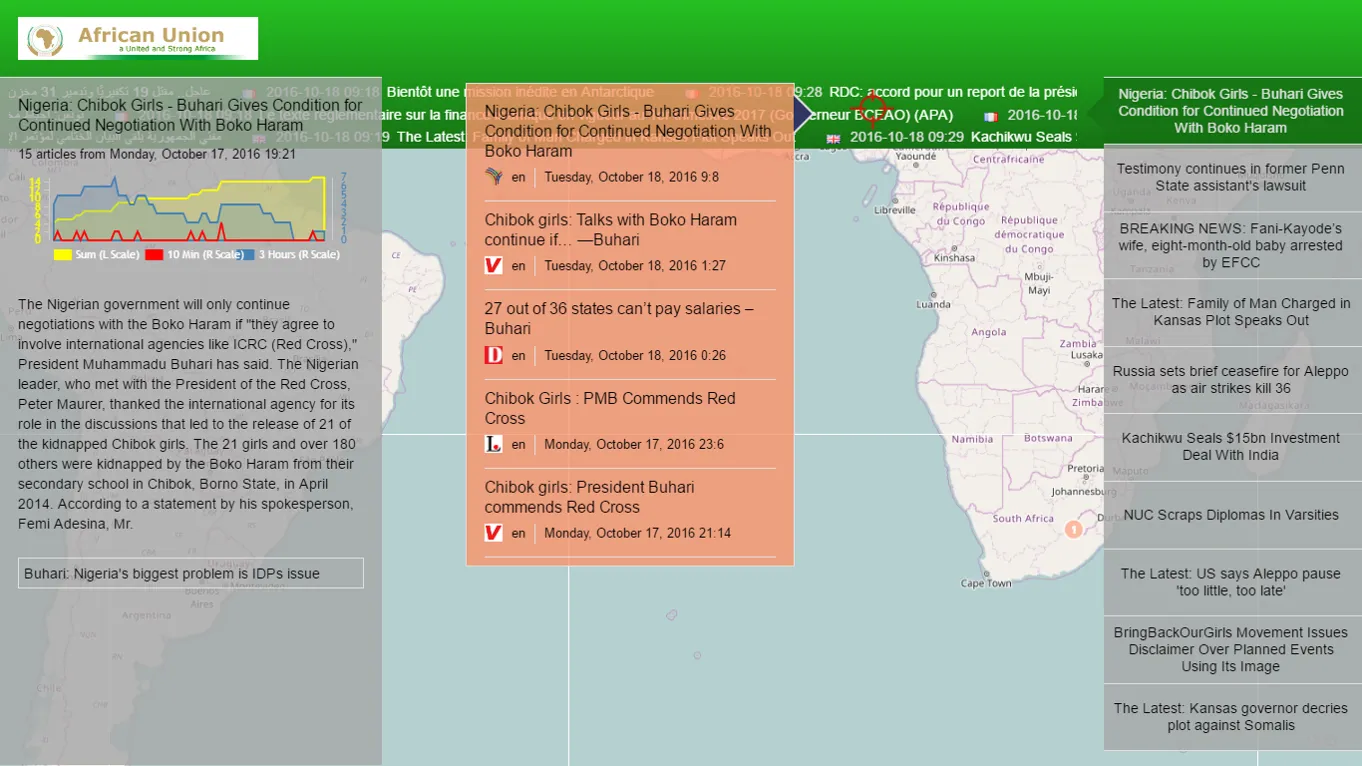Image resolution: width=1362 pixels, height=766 pixels.
Task: Click the Luanda label on the map
Action: [934, 305]
